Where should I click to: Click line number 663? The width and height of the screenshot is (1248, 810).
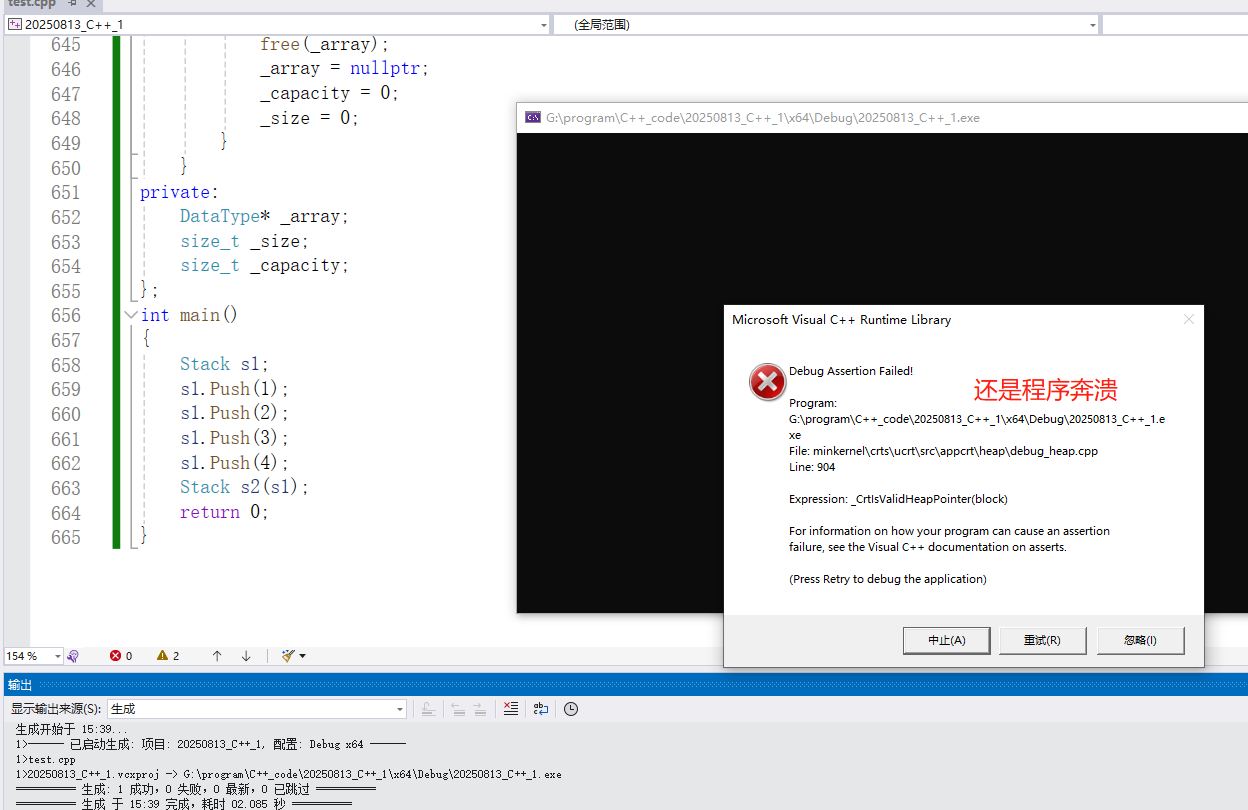click(x=66, y=487)
